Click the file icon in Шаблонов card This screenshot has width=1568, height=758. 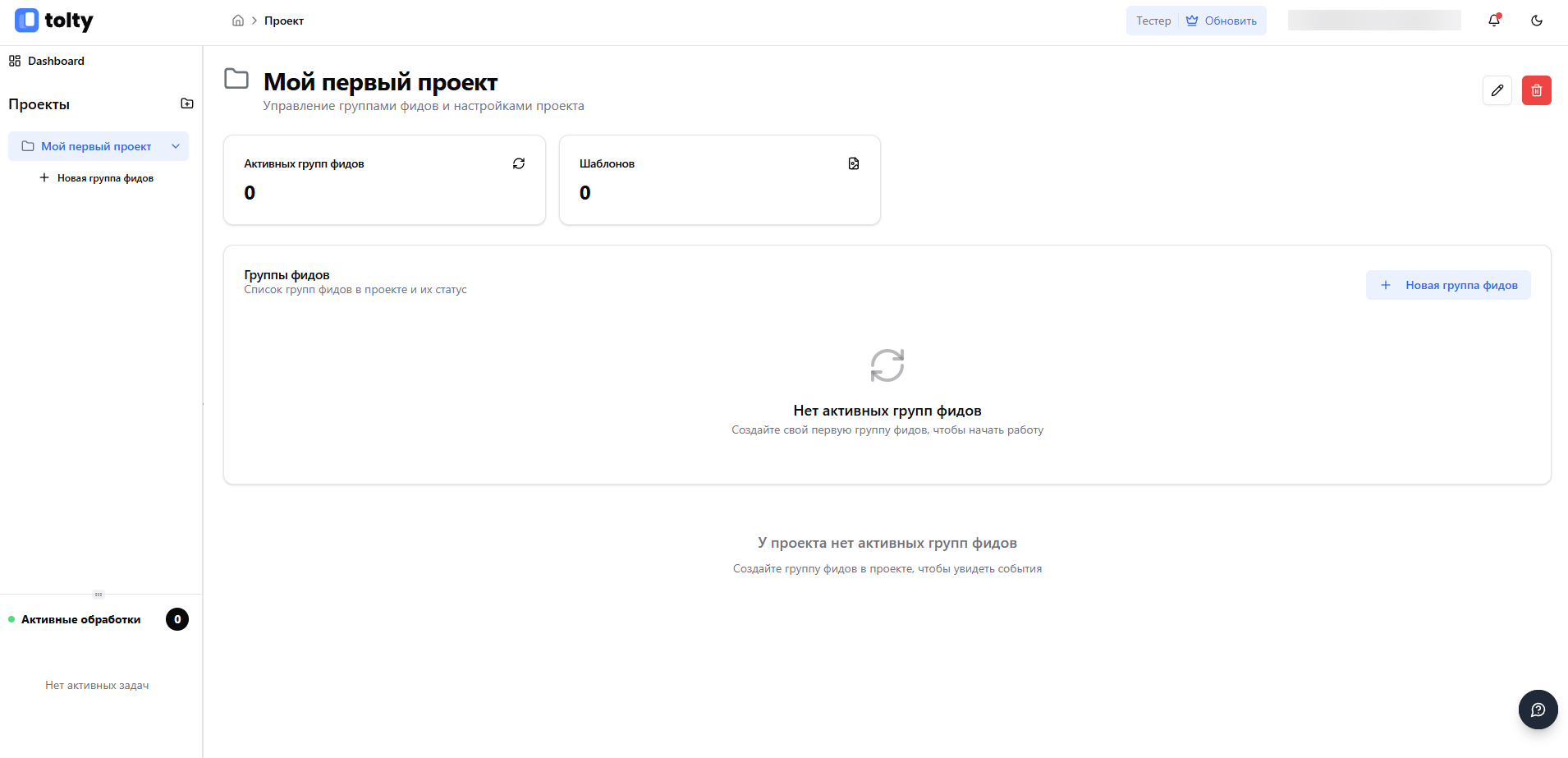coord(854,163)
